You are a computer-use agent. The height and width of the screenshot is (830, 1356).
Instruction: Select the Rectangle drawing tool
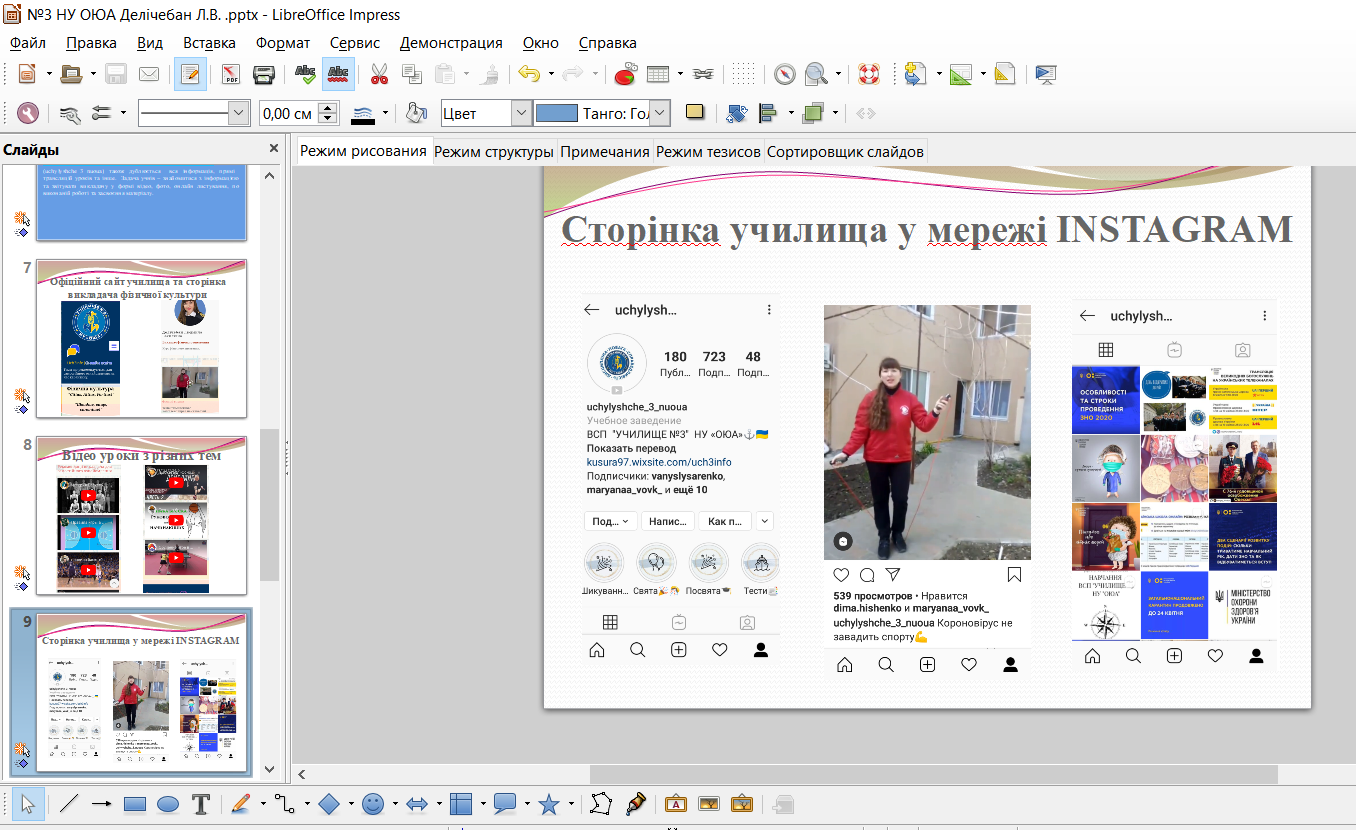(x=134, y=804)
